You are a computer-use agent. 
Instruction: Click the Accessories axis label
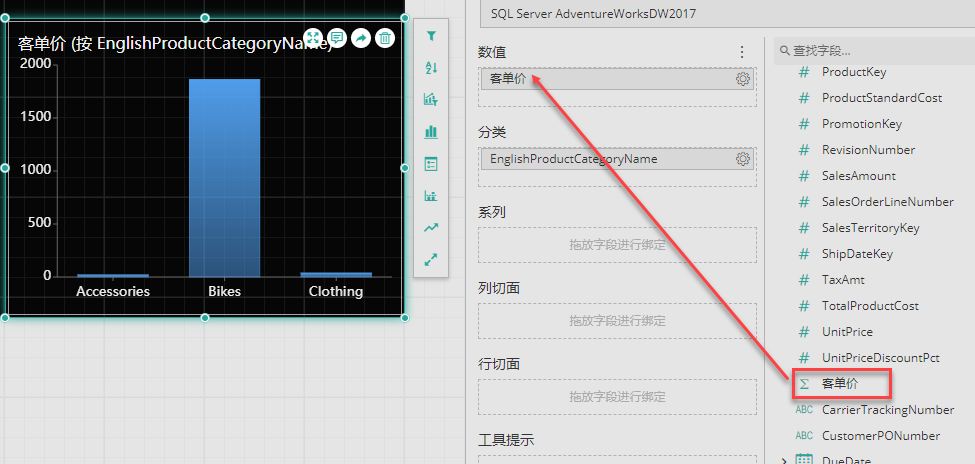(x=113, y=291)
